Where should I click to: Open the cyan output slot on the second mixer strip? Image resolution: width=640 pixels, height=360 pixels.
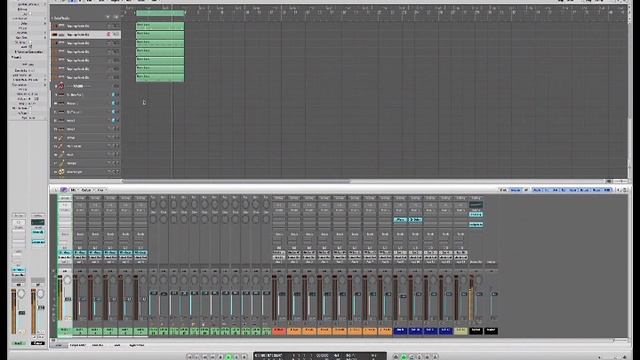tap(80, 253)
